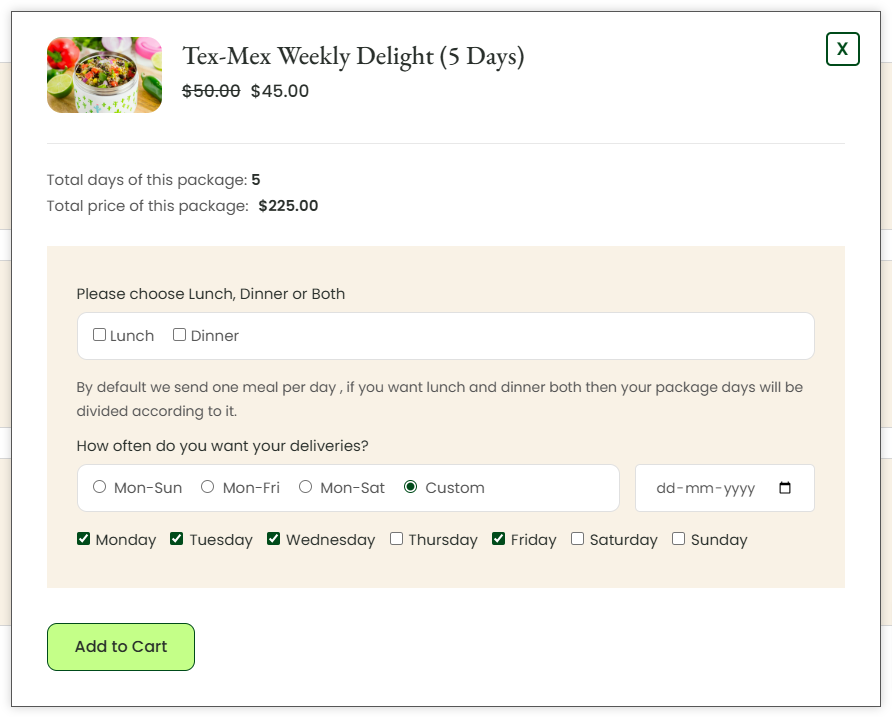892x717 pixels.
Task: Open the calendar picker icon
Action: click(784, 488)
